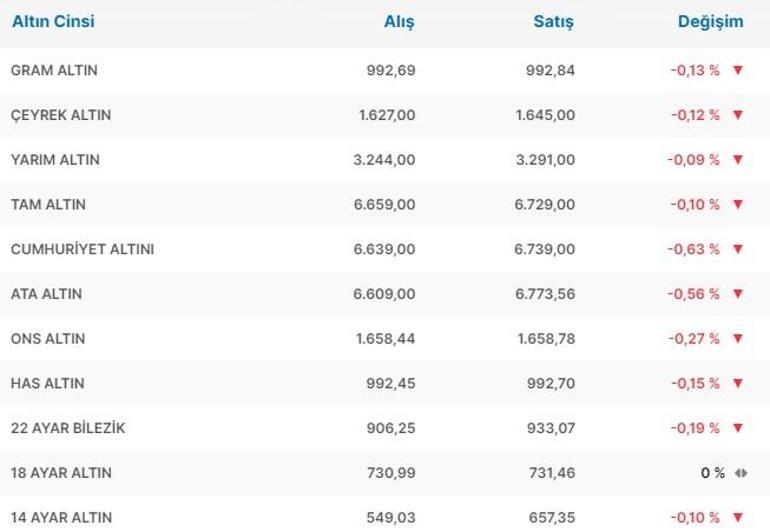Image resolution: width=770 pixels, height=532 pixels.
Task: Open the GRAM ALTIN row label
Action: point(54,71)
